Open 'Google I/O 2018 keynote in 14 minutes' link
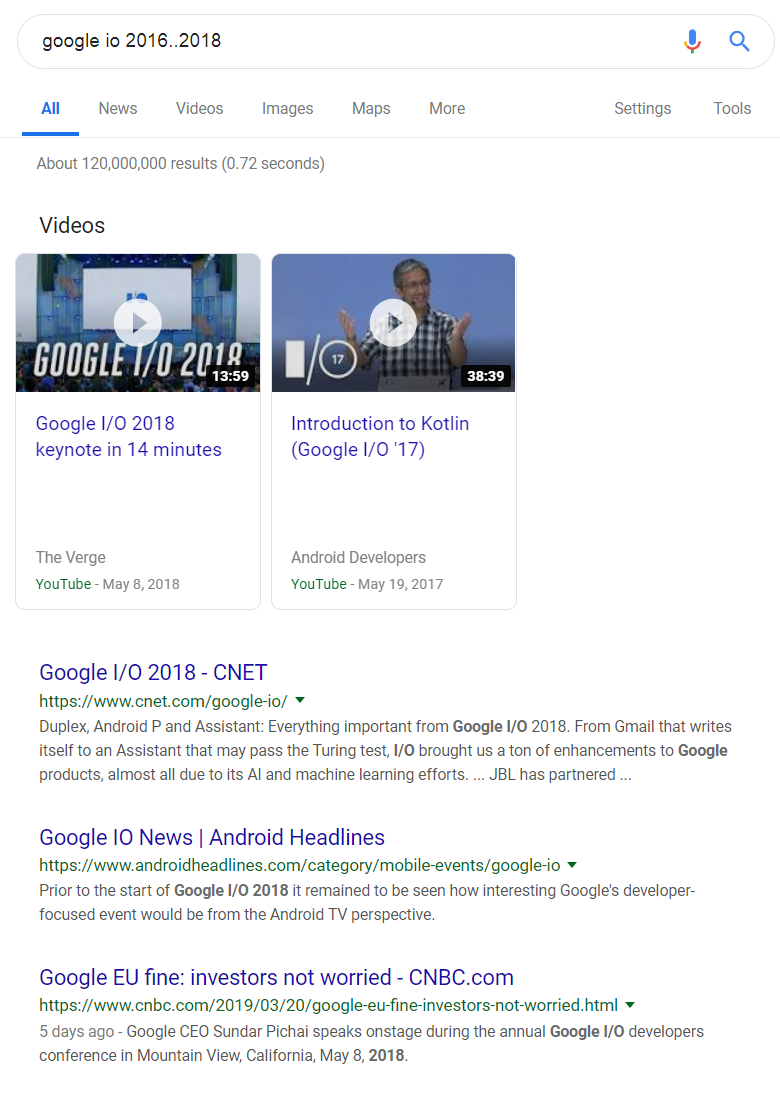Screen dimensions: 780x1110 128,436
